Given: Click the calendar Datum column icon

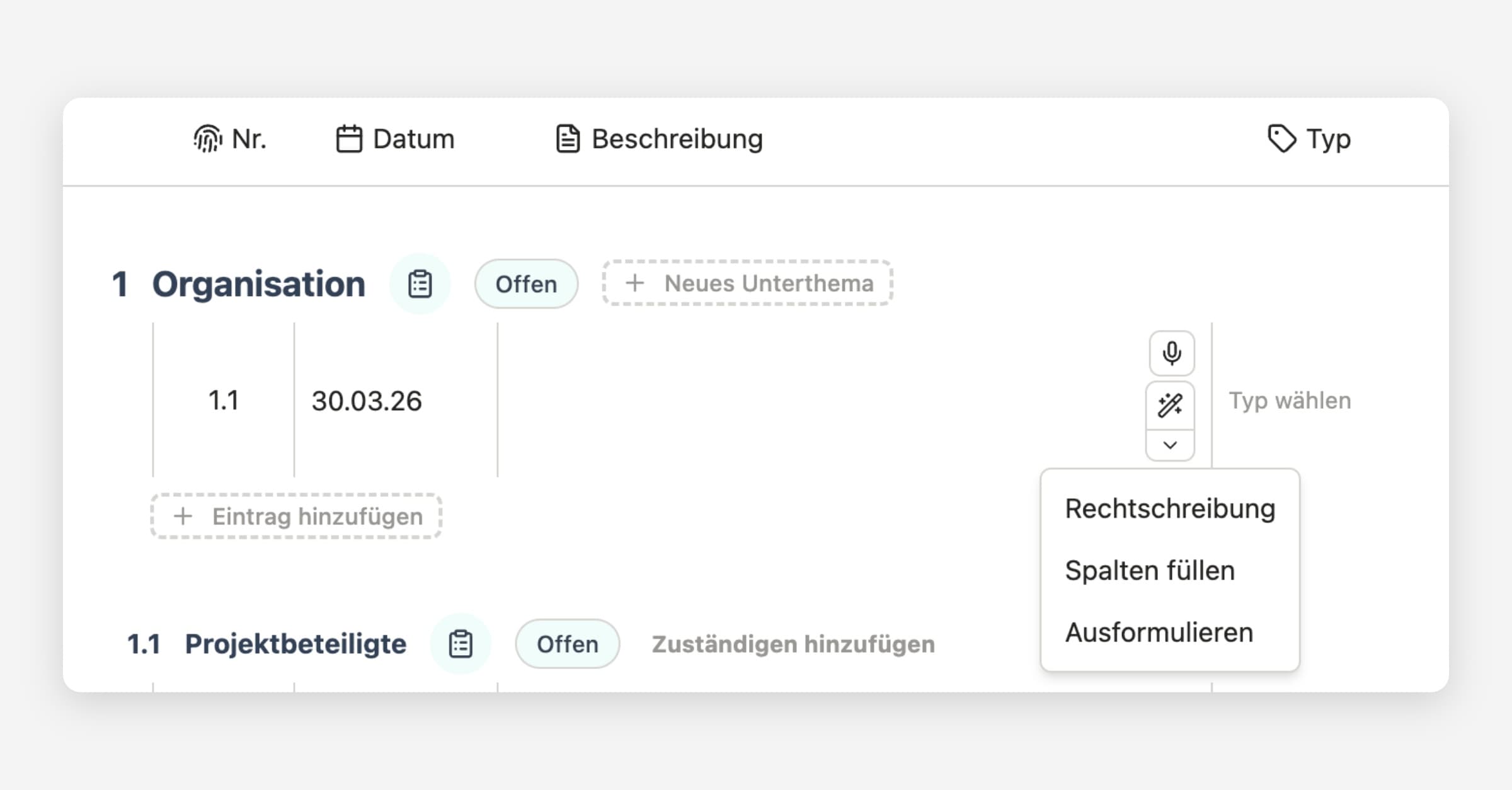Looking at the screenshot, I should click(x=349, y=139).
